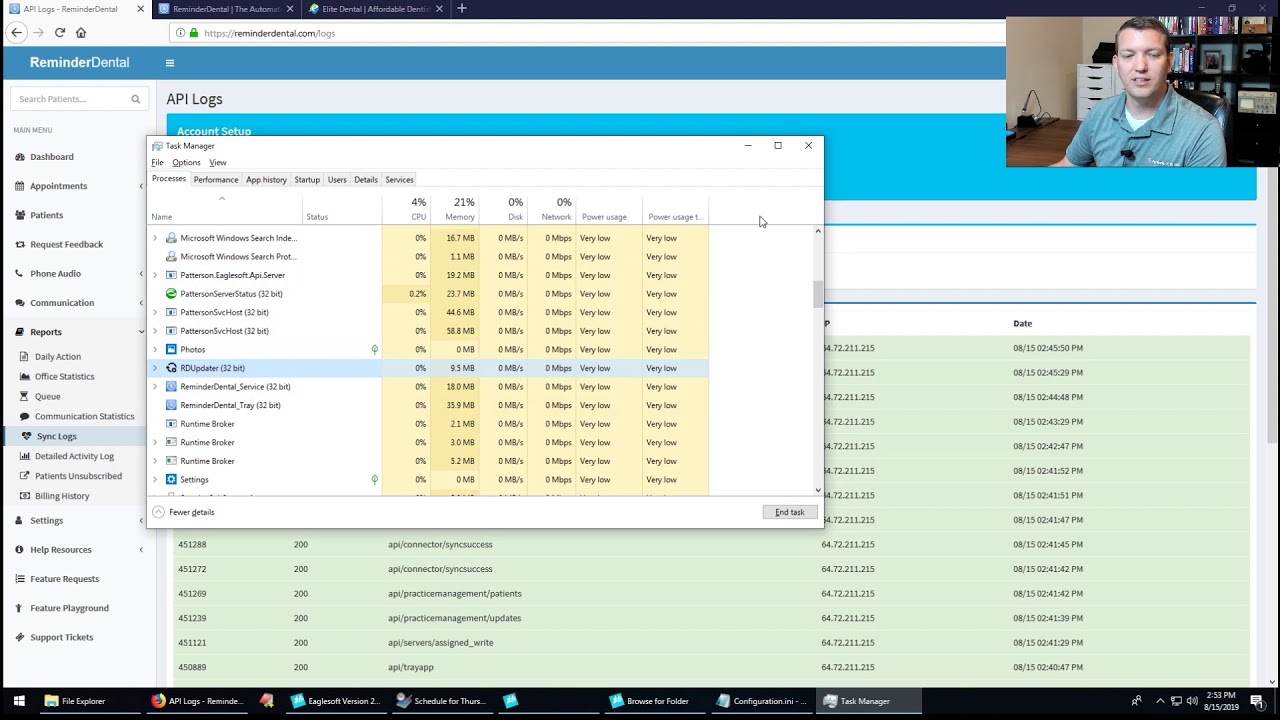Open the Office Statistics link

(x=65, y=377)
